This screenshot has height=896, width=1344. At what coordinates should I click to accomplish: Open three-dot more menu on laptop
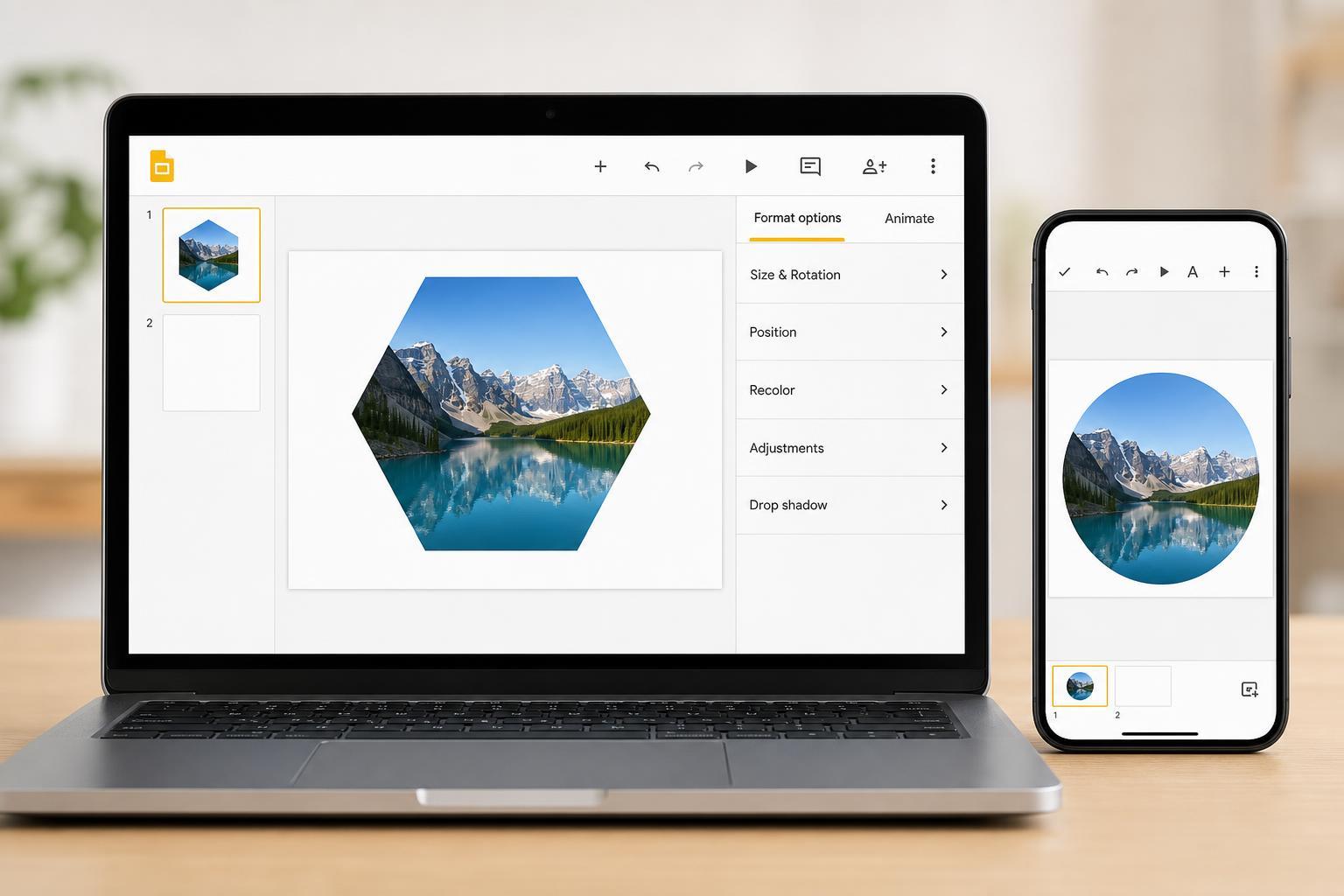(x=933, y=166)
